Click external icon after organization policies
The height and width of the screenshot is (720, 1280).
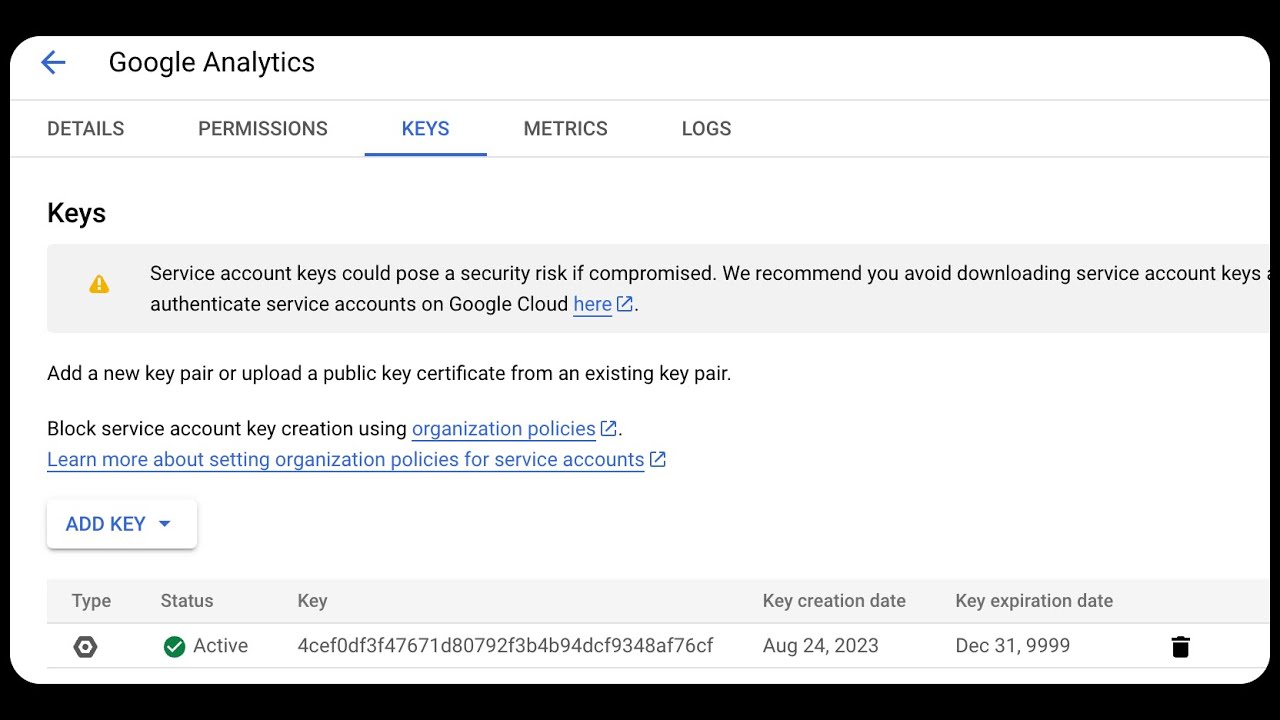pyautogui.click(x=608, y=429)
